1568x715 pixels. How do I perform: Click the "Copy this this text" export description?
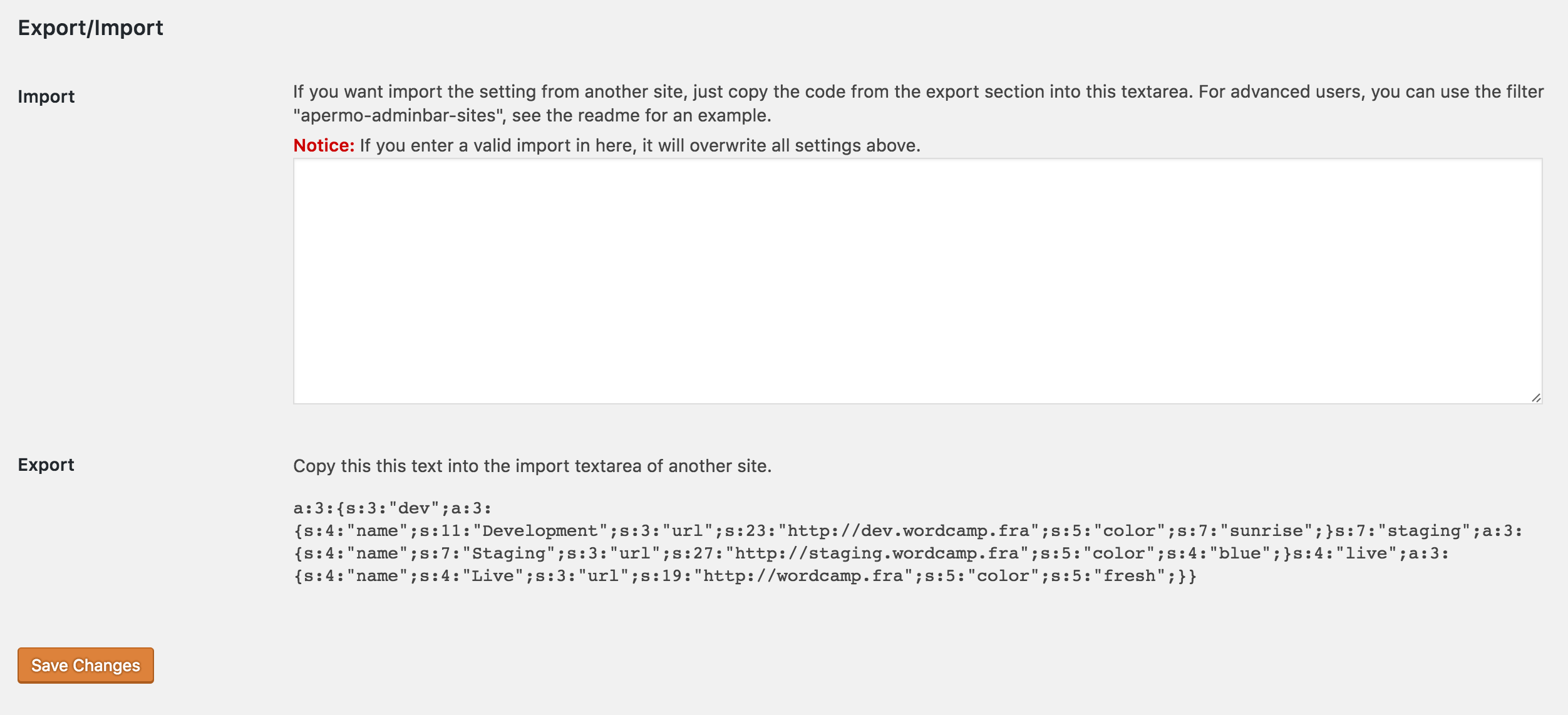point(532,466)
